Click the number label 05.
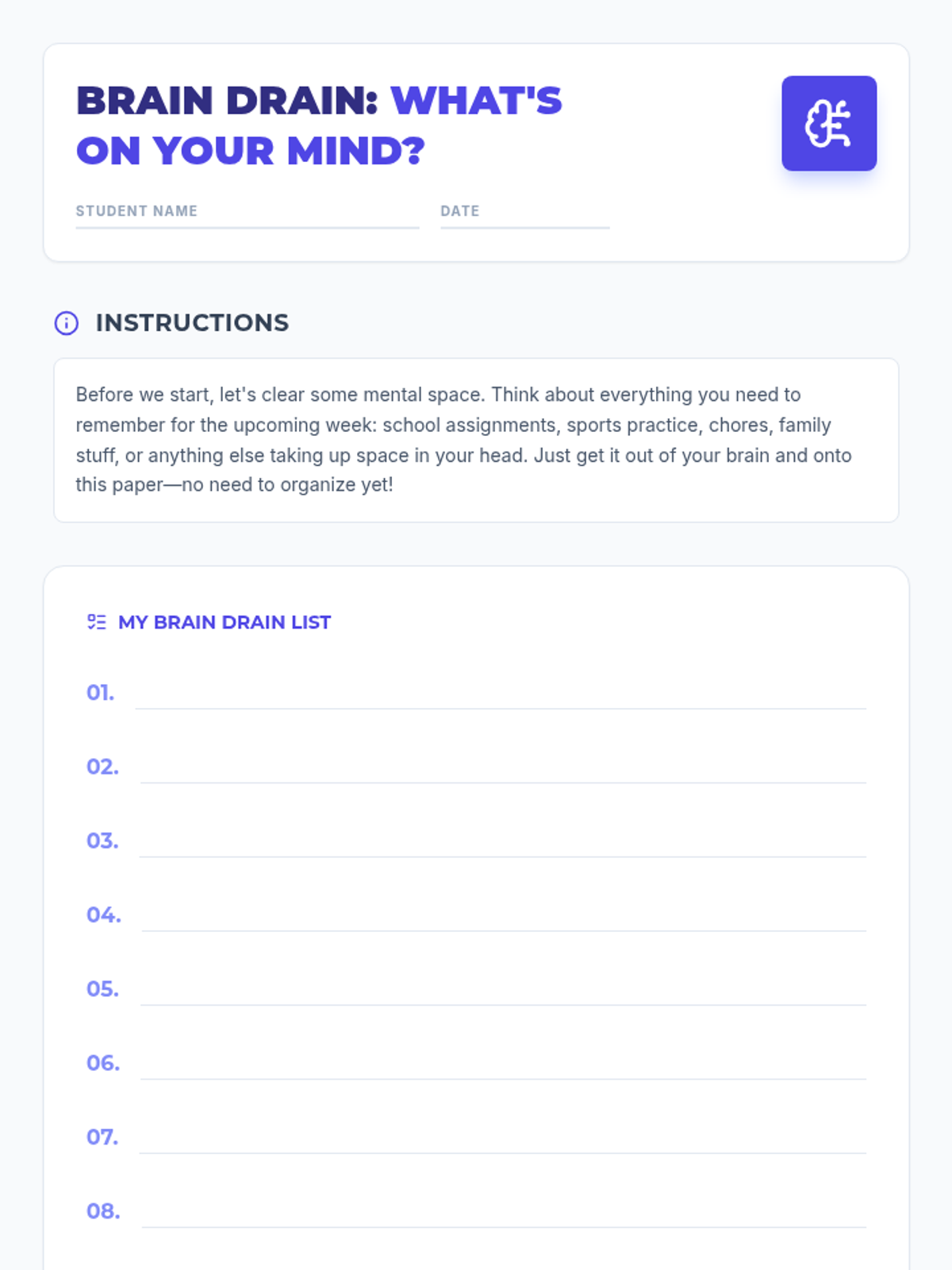This screenshot has height=1270, width=952. tap(102, 989)
